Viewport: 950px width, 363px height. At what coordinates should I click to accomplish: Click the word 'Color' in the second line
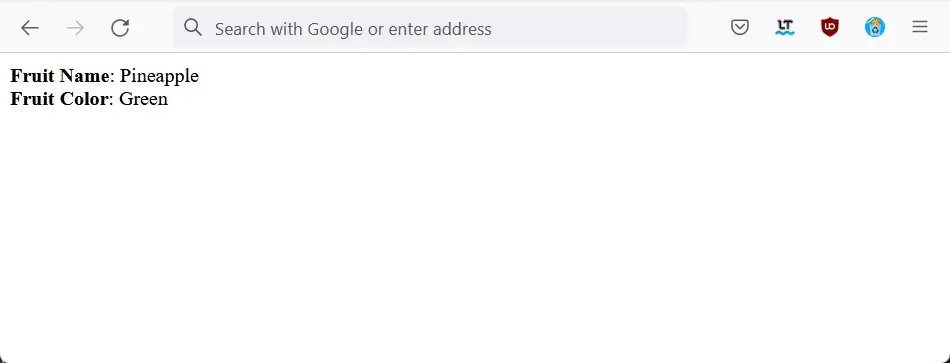click(x=84, y=99)
